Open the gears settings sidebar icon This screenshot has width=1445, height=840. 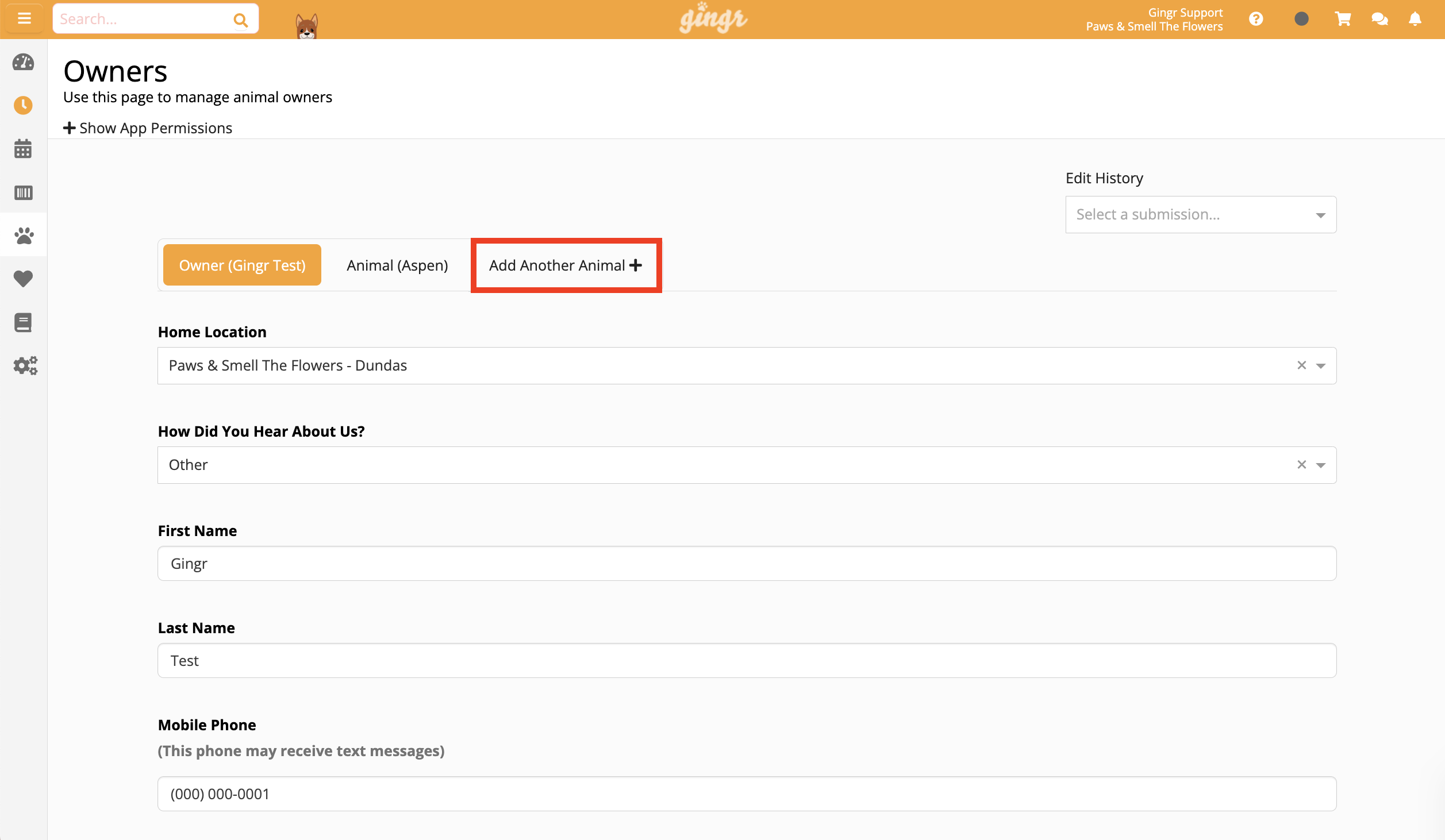tap(25, 365)
